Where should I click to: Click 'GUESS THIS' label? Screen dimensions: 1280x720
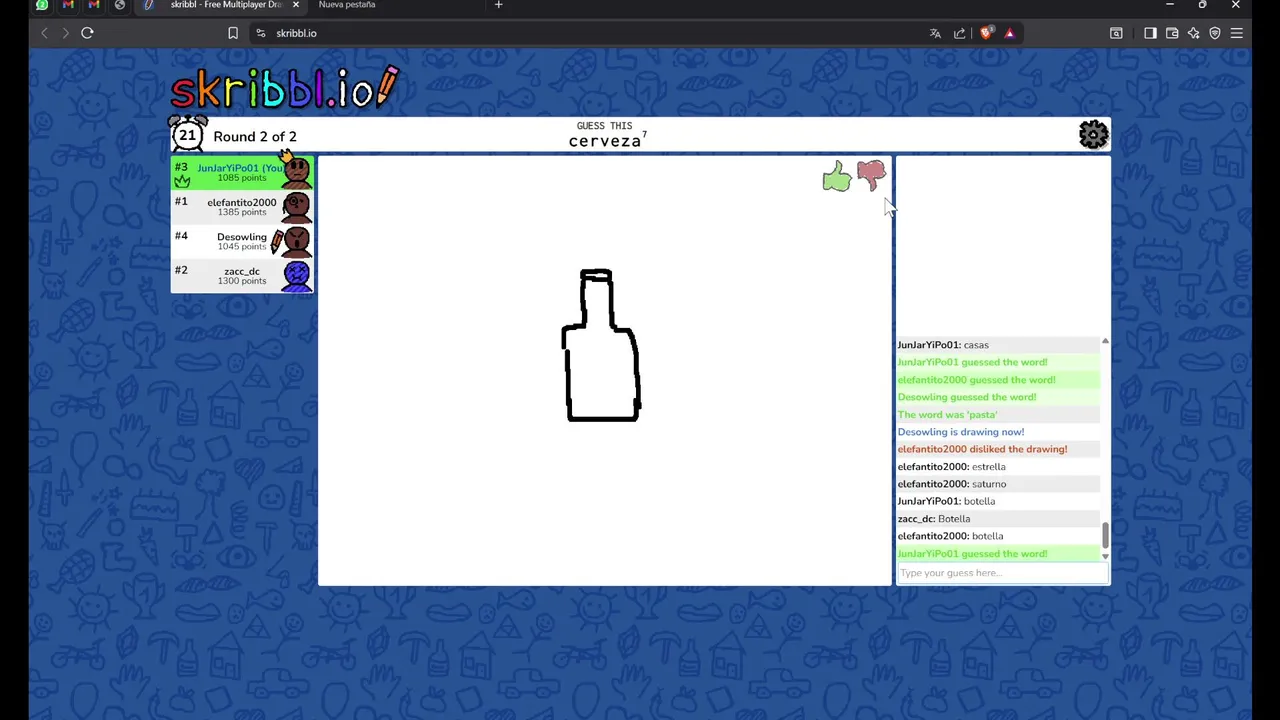[604, 126]
